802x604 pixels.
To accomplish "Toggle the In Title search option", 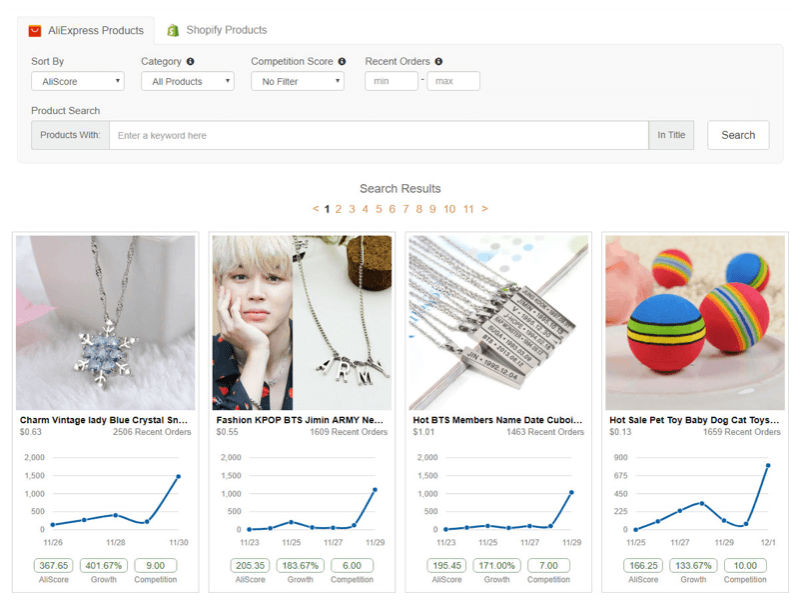I will 671,135.
